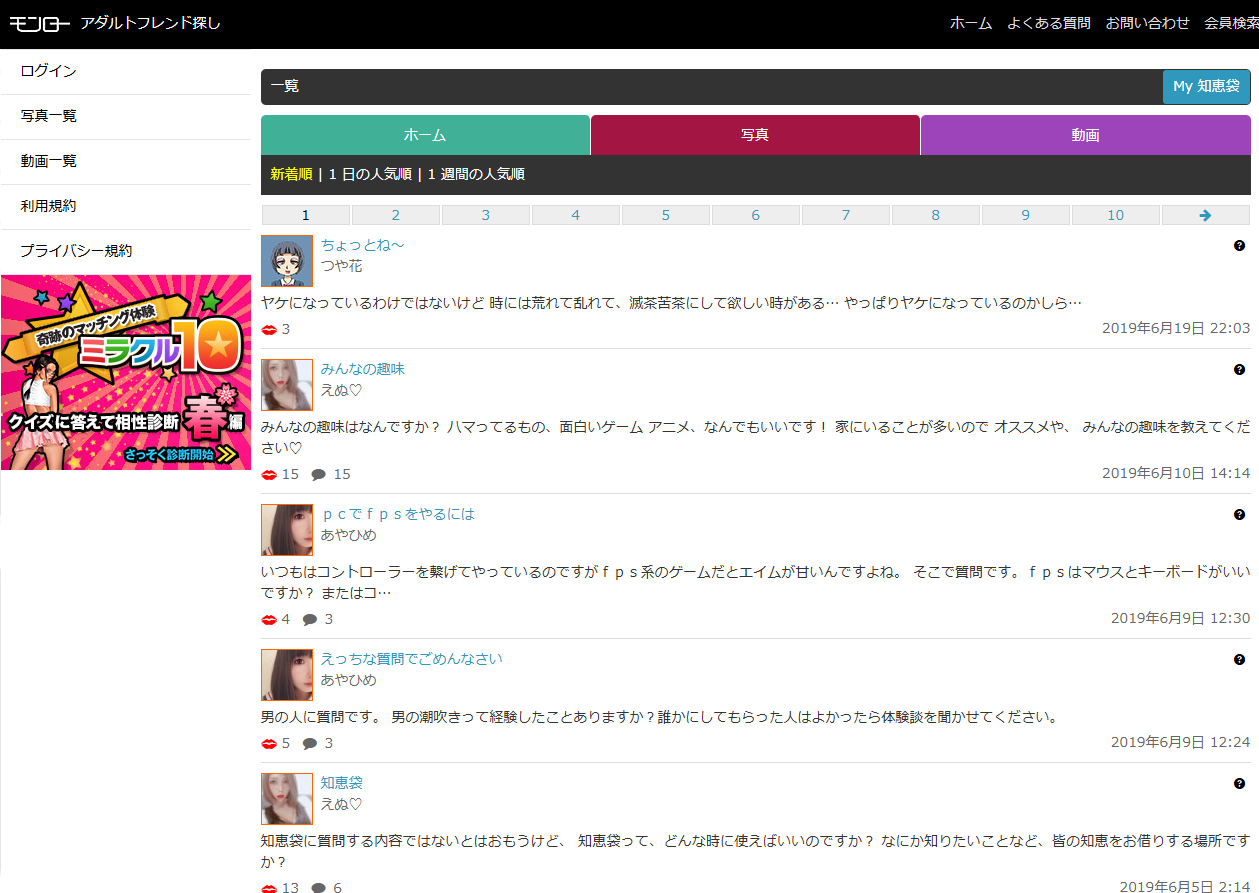The image size is (1259, 893).
Task: Open あやひめ avatar on ｐｃでｆｐｓ post
Action: 287,530
